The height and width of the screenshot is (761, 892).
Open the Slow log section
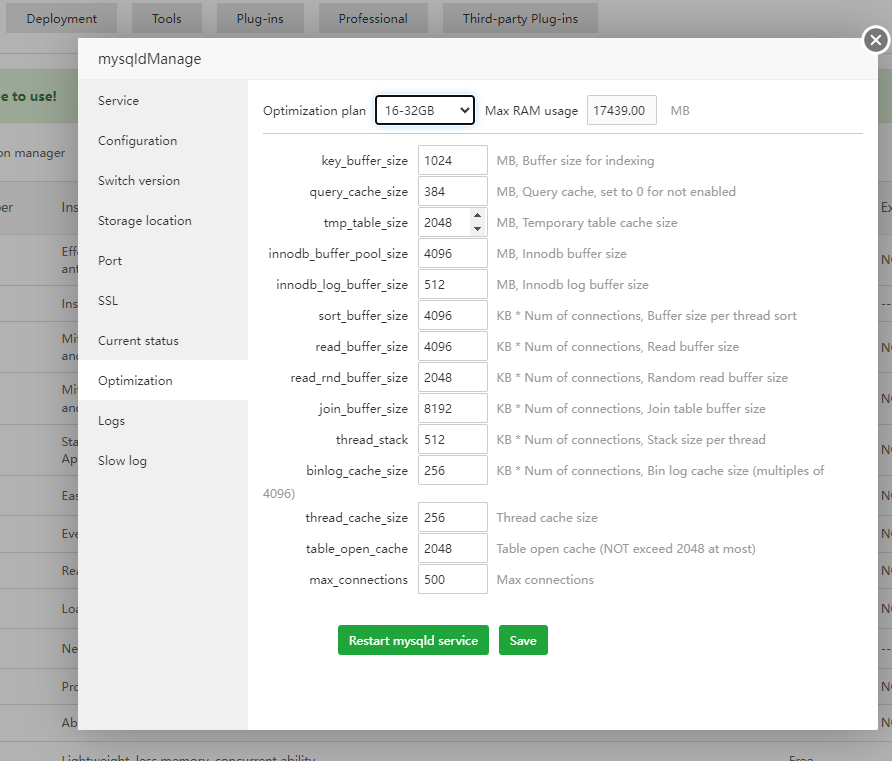pyautogui.click(x=122, y=461)
